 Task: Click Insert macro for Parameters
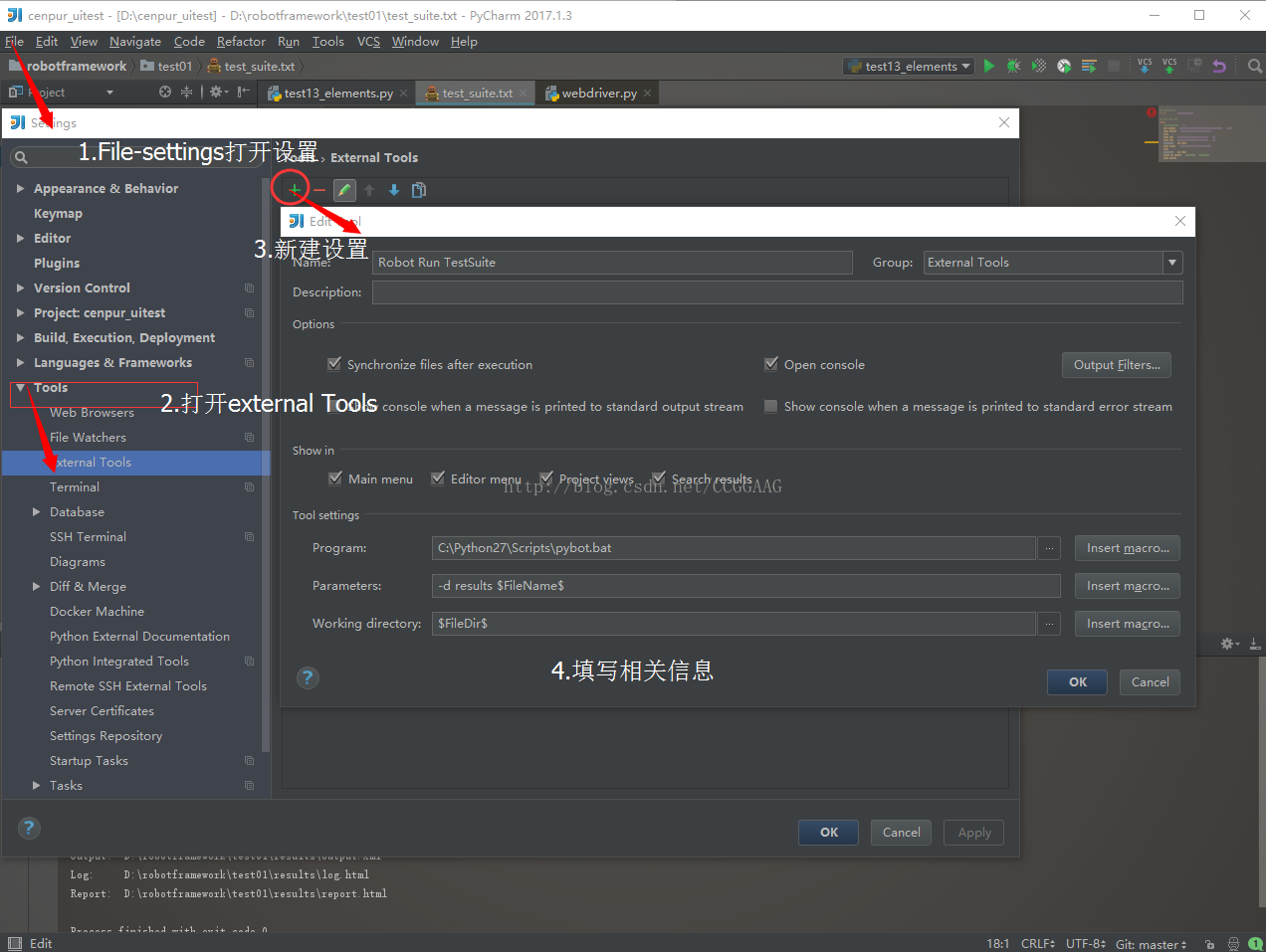pyautogui.click(x=1128, y=586)
